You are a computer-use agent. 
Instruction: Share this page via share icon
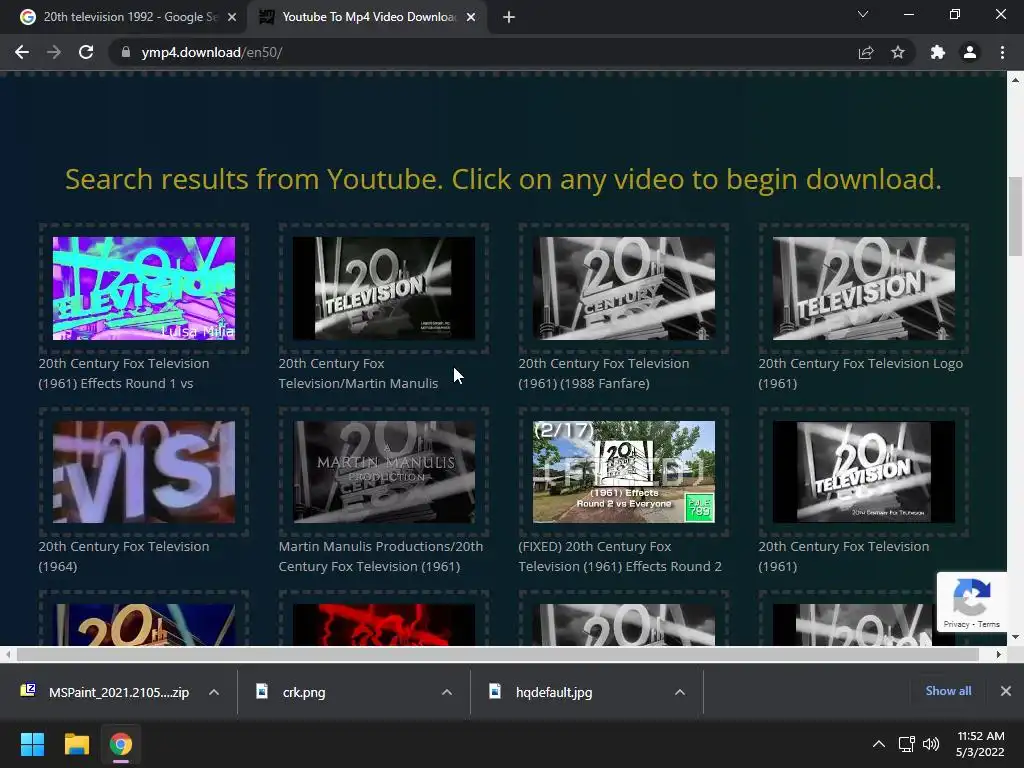coord(866,52)
